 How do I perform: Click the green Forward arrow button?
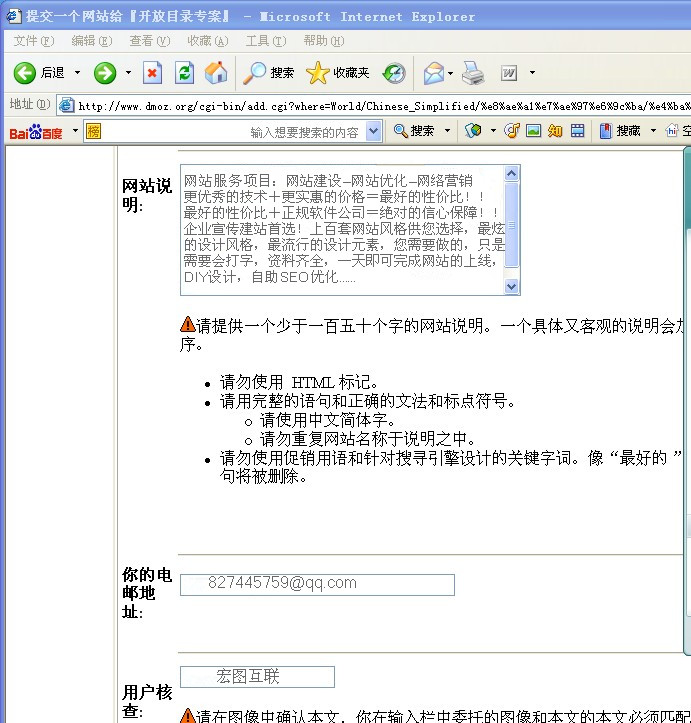pos(105,73)
